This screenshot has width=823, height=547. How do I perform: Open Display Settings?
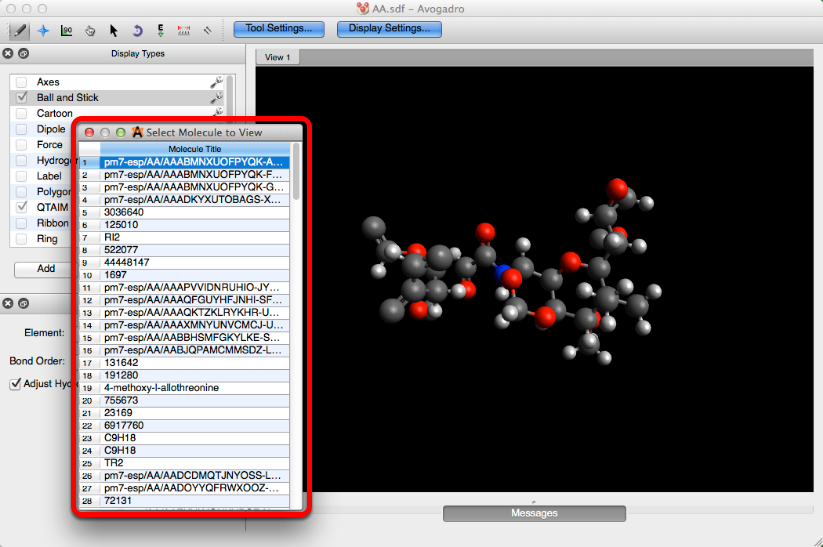pos(389,28)
